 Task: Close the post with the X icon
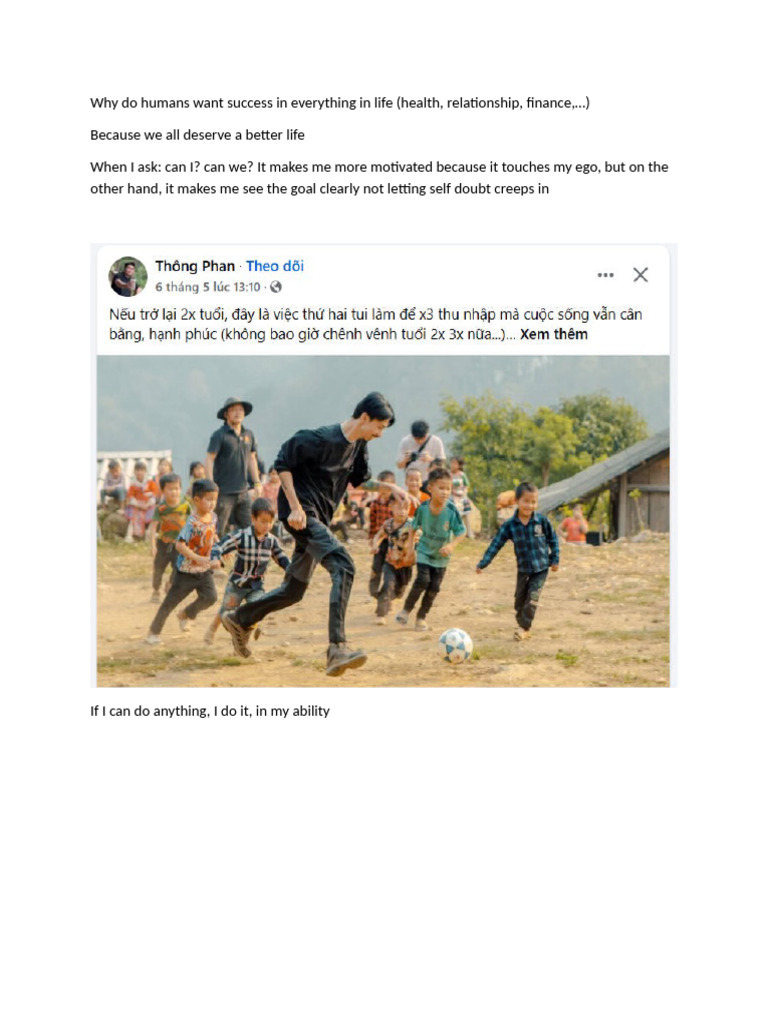coord(641,275)
